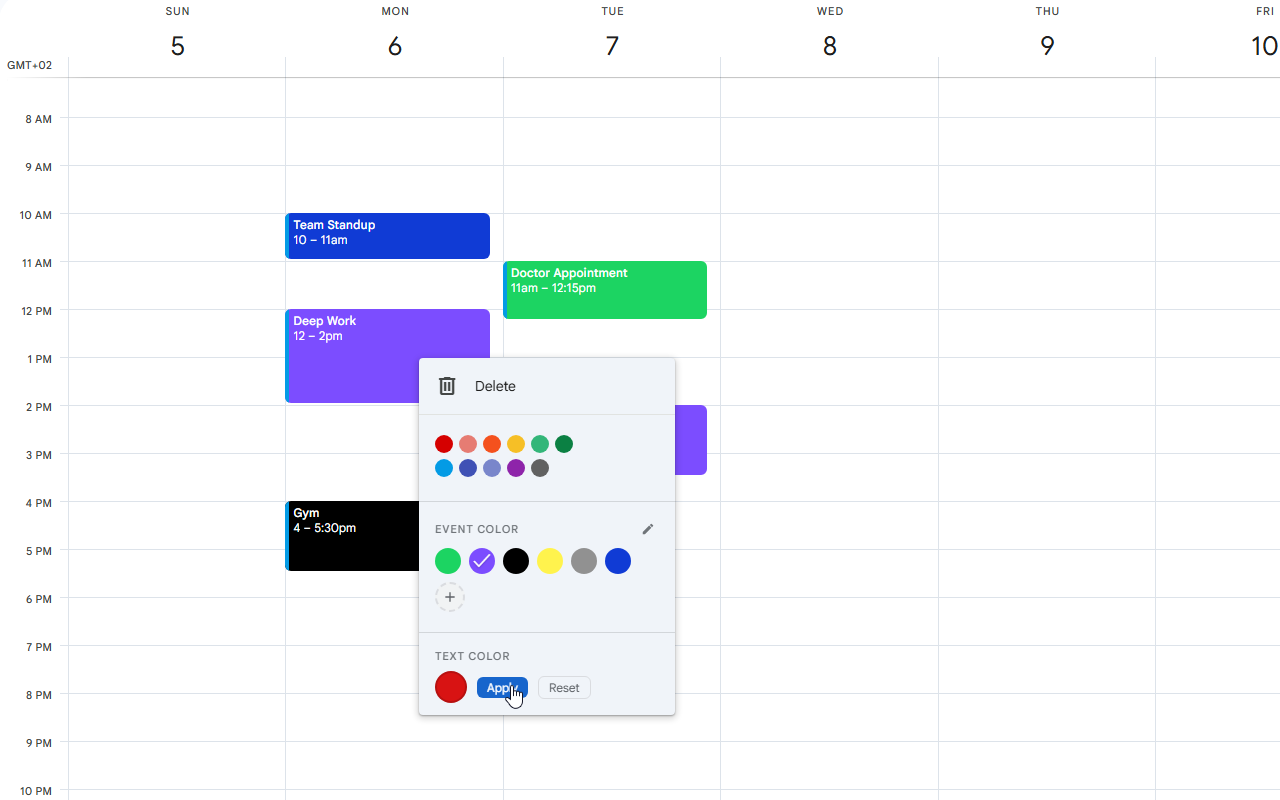The image size is (1280, 800).
Task: Select the bright green Event Color swatch
Action: [448, 561]
